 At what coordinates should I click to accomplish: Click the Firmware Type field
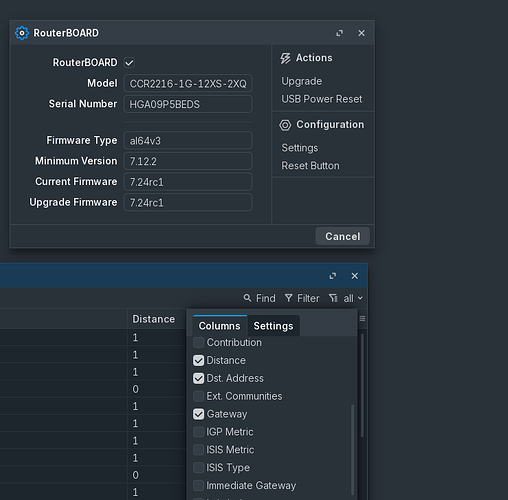188,140
